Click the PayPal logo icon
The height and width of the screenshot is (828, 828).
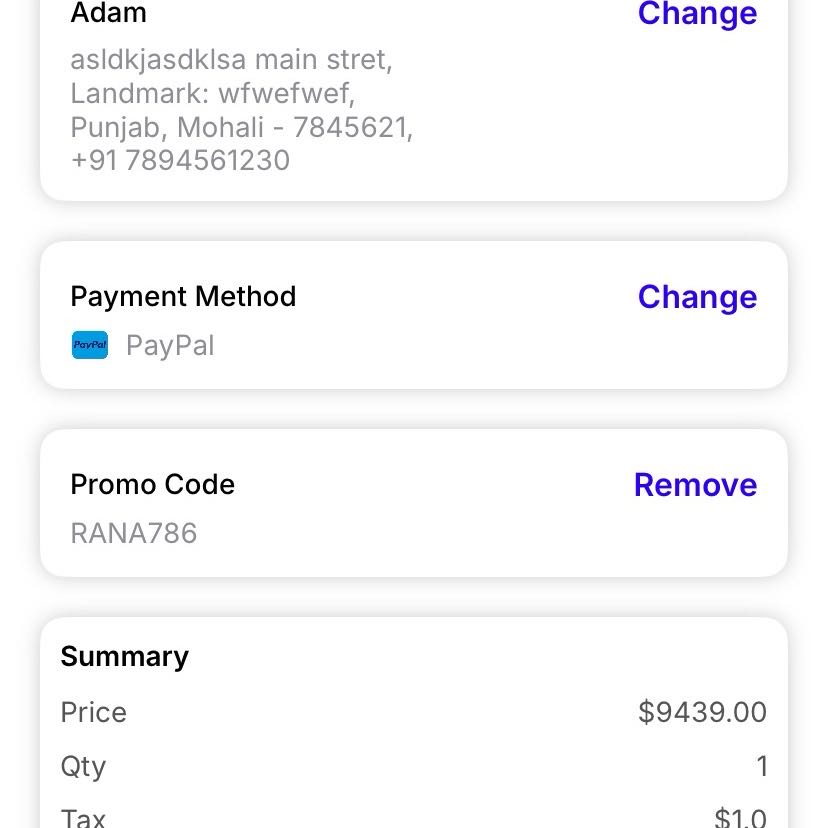(x=90, y=346)
